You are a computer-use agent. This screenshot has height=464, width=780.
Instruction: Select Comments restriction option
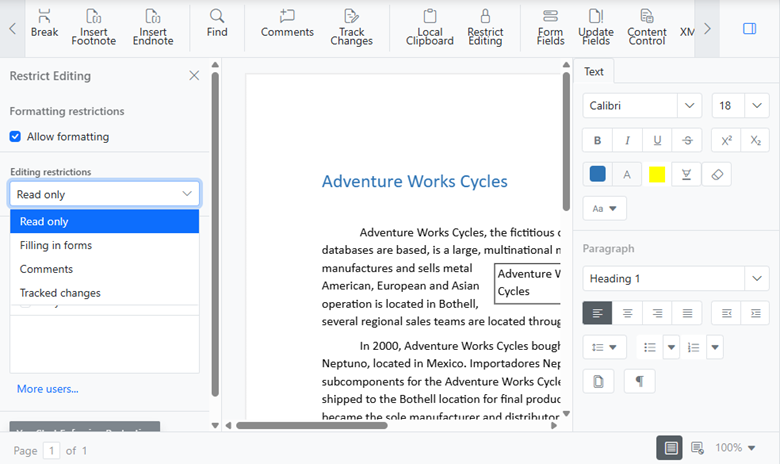104,269
